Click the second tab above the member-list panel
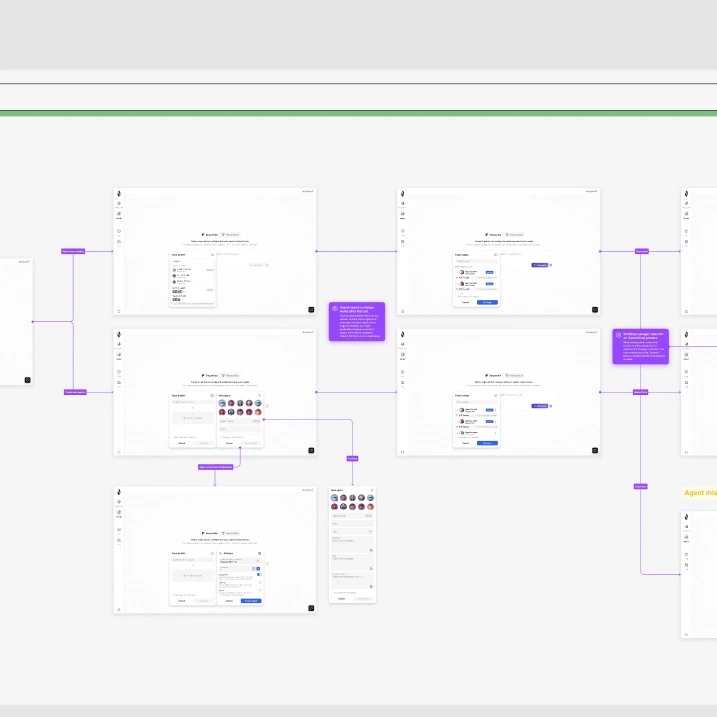 [231, 235]
